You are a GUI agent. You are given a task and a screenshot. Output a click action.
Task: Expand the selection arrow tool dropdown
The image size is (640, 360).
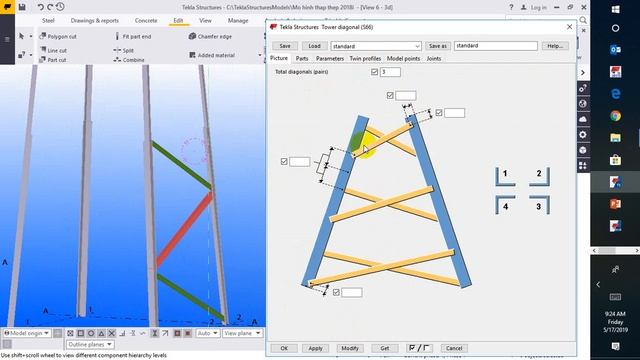point(31,36)
